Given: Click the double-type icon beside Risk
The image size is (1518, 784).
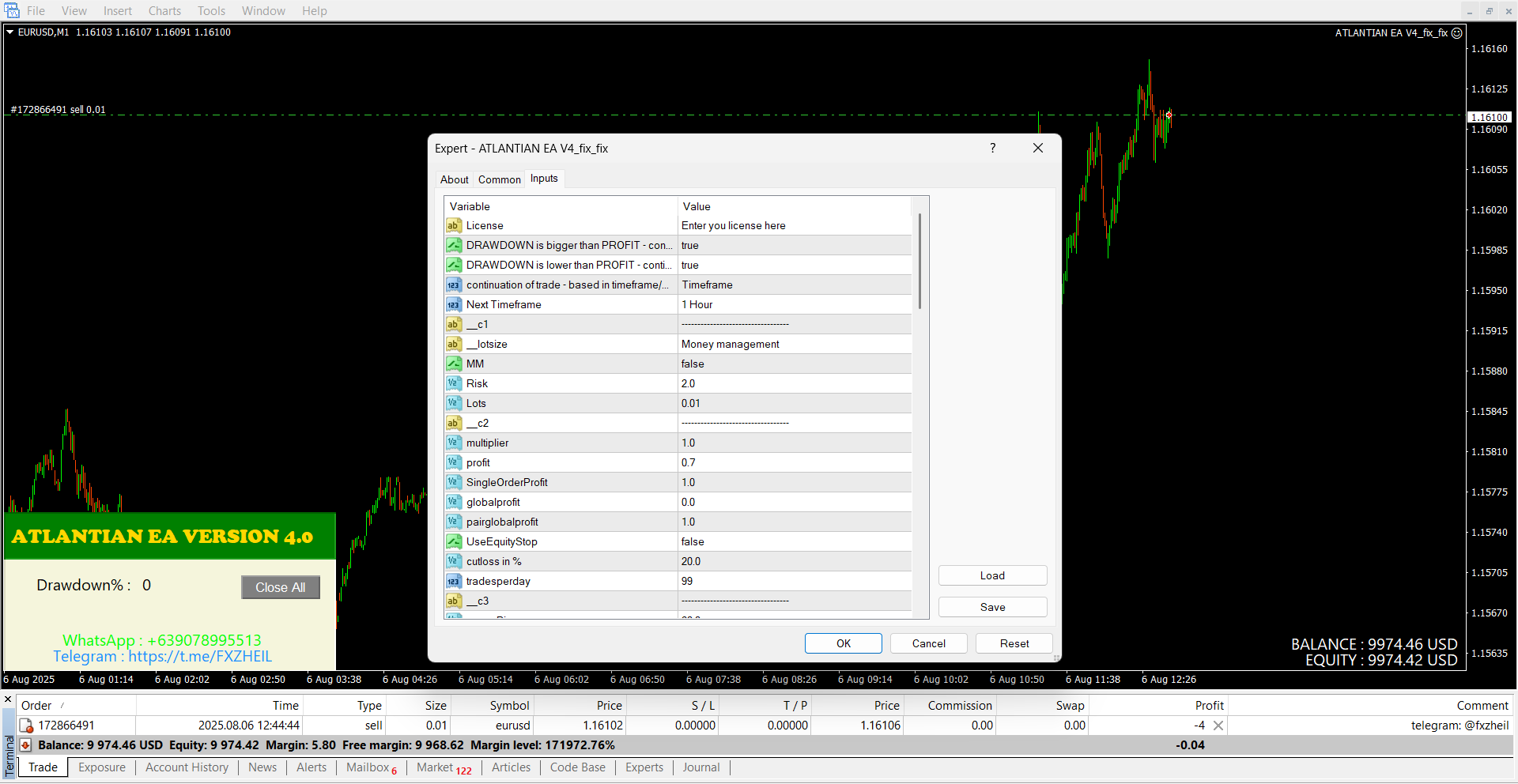Looking at the screenshot, I should 454,384.
